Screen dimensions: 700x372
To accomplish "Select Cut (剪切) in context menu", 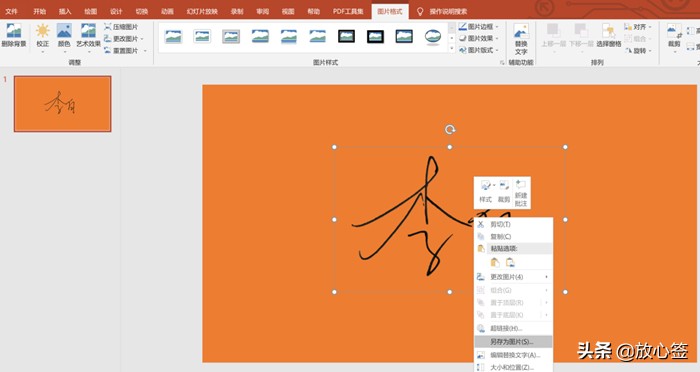I will click(513, 224).
